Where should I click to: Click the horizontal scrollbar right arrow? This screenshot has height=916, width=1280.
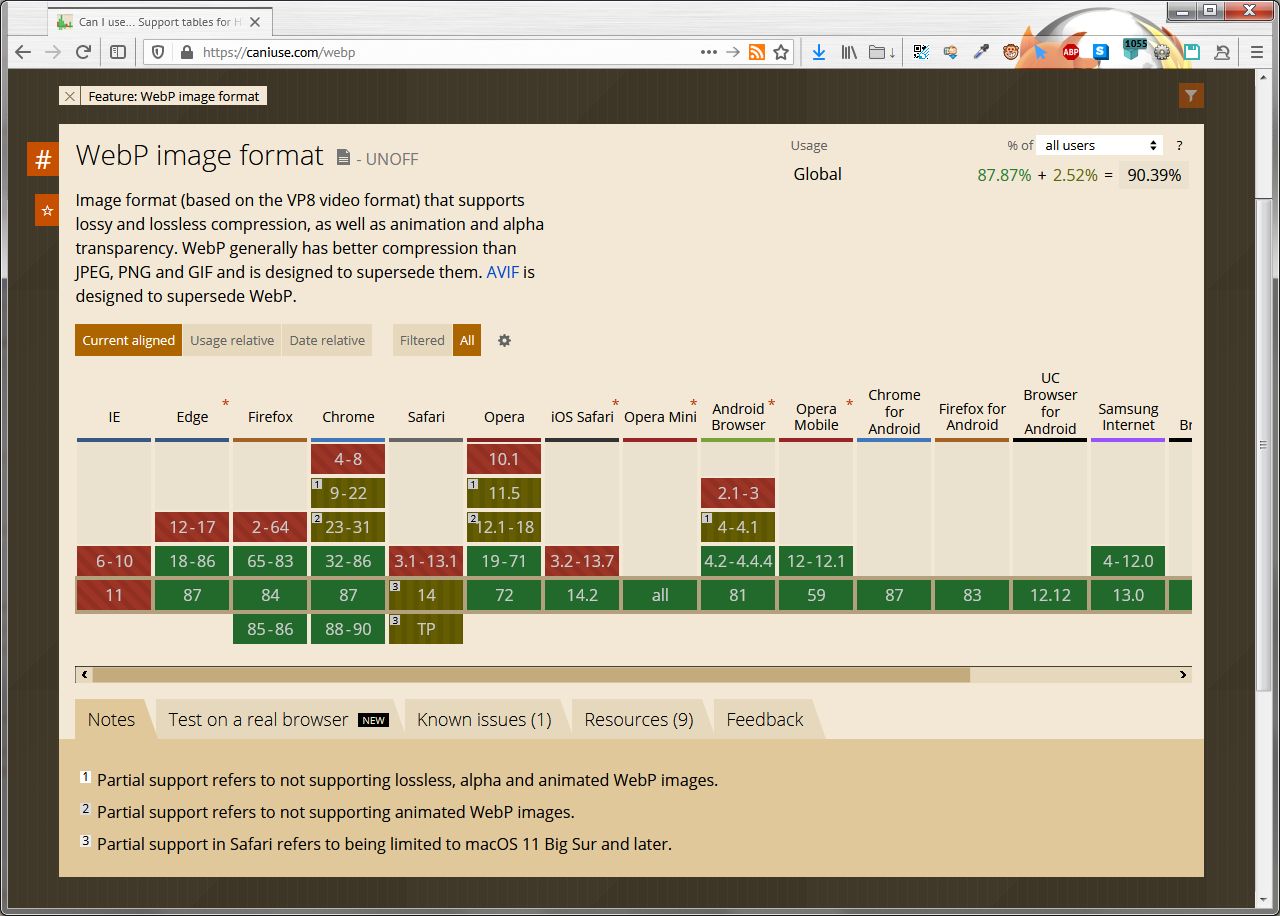pos(1183,675)
